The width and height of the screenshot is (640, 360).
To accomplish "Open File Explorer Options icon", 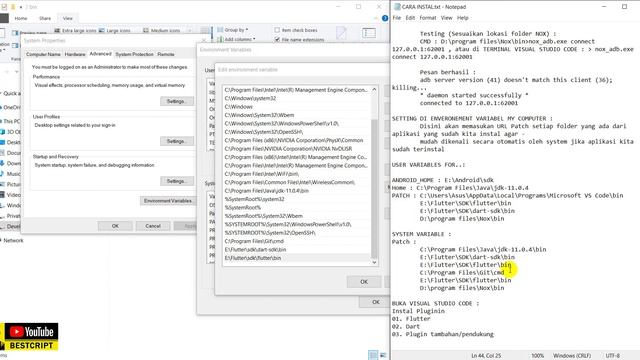I will [369, 33].
